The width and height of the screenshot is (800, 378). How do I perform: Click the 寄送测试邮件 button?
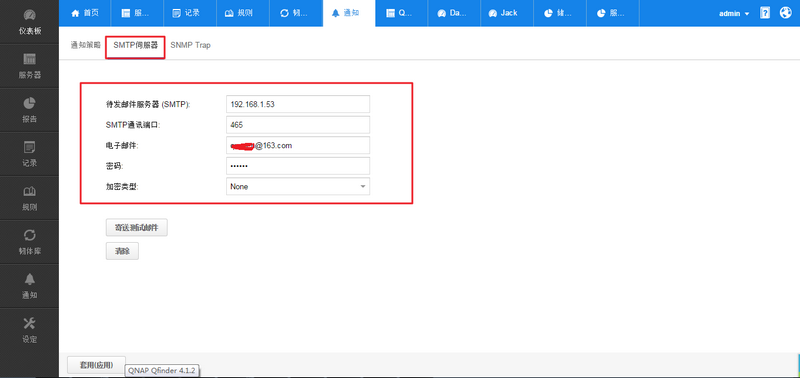pos(136,228)
